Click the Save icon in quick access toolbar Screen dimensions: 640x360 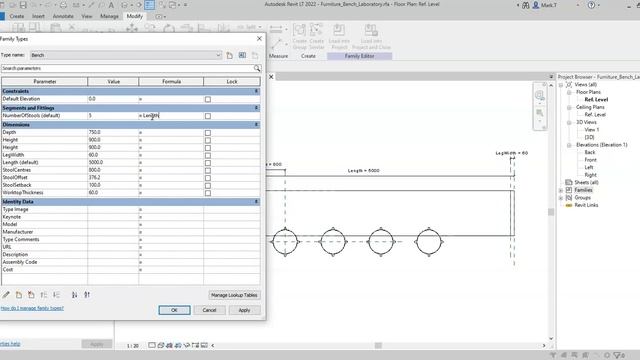tap(23, 5)
